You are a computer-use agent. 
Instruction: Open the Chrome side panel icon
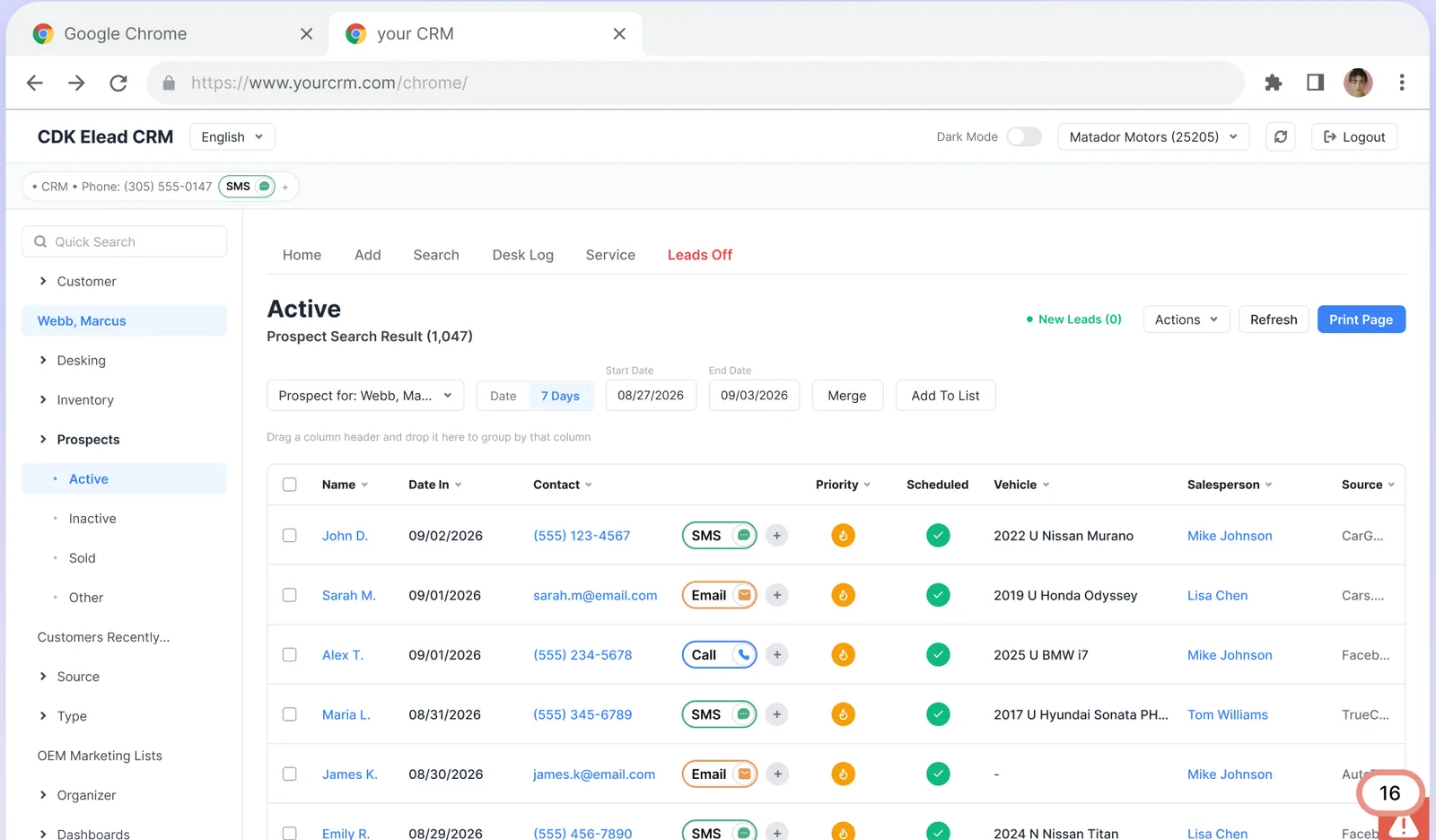(x=1315, y=83)
